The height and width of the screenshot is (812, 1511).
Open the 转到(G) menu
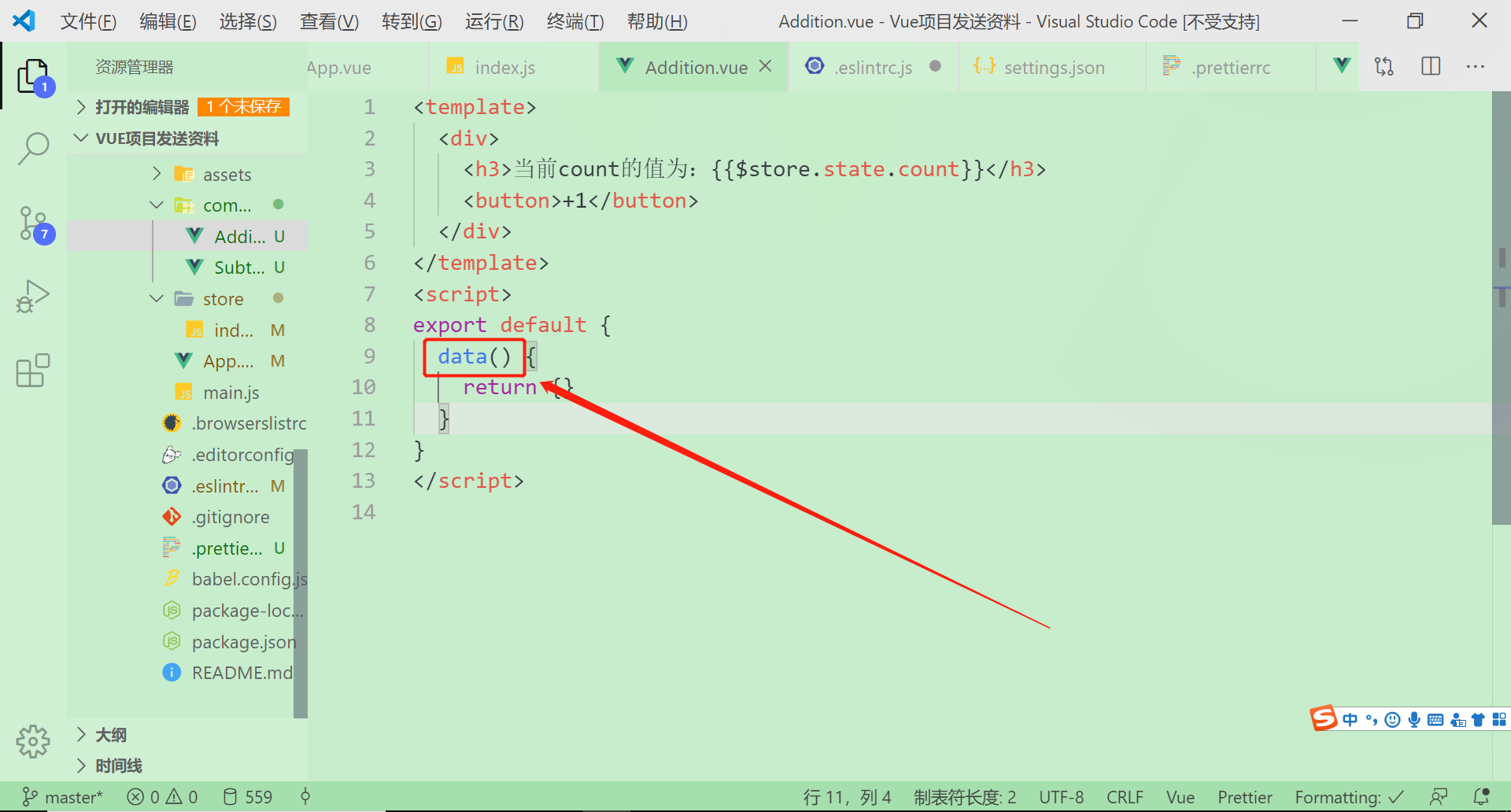(412, 21)
